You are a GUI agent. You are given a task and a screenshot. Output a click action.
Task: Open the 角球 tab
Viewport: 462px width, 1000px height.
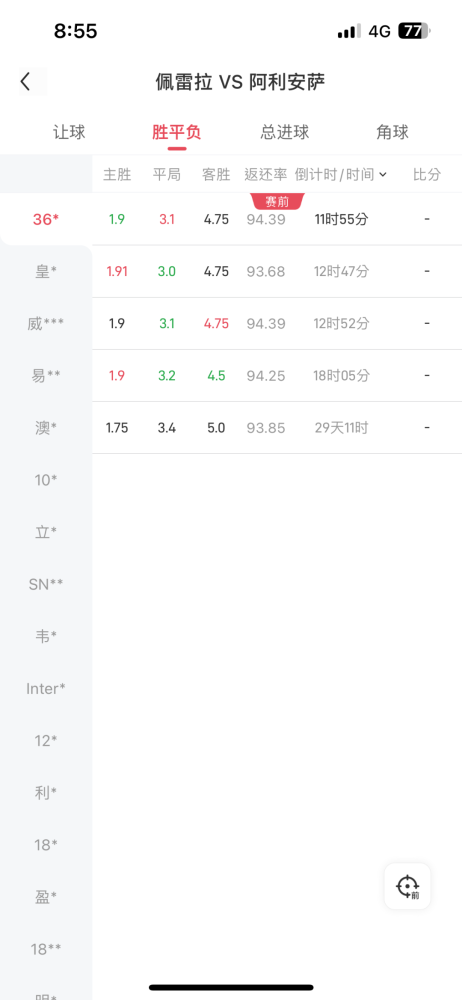click(392, 133)
